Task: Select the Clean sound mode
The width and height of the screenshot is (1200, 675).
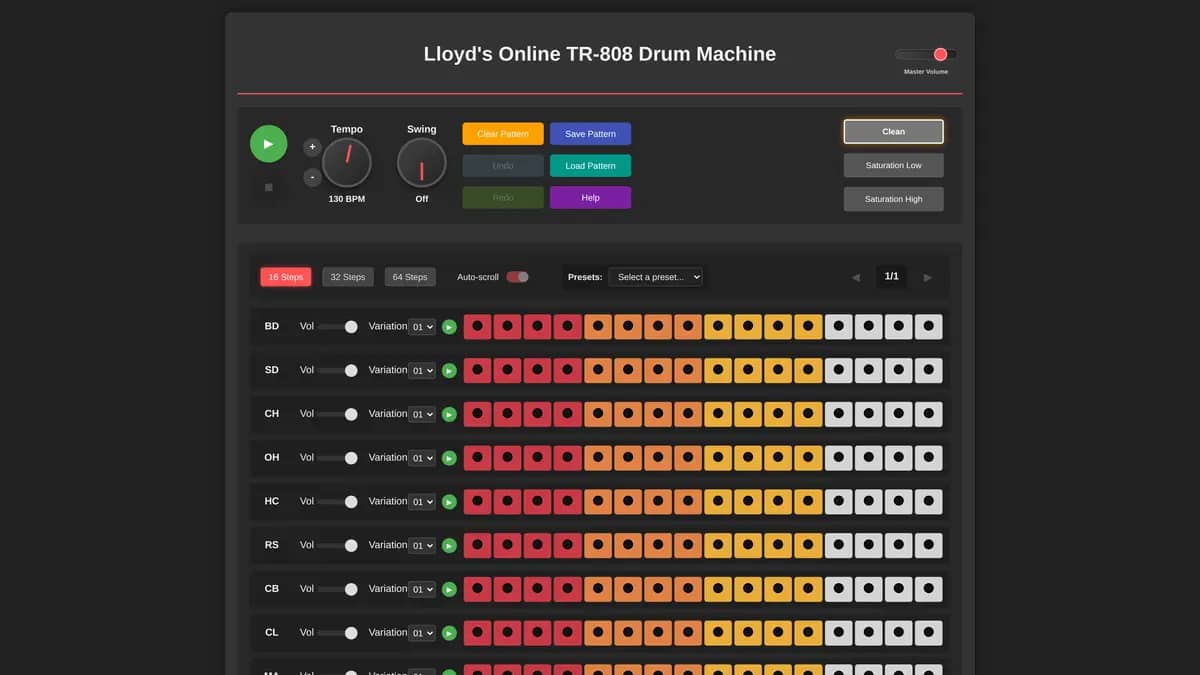Action: (x=893, y=132)
